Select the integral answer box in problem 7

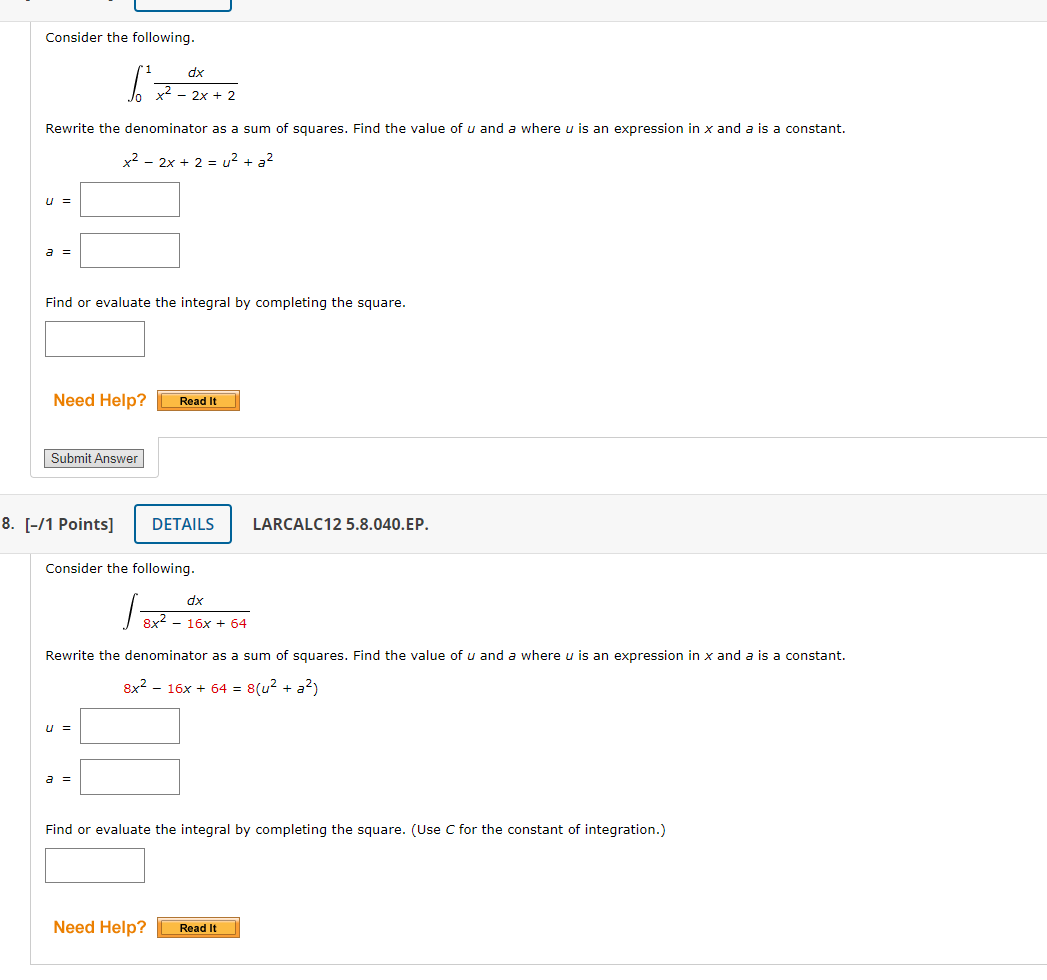click(x=94, y=338)
